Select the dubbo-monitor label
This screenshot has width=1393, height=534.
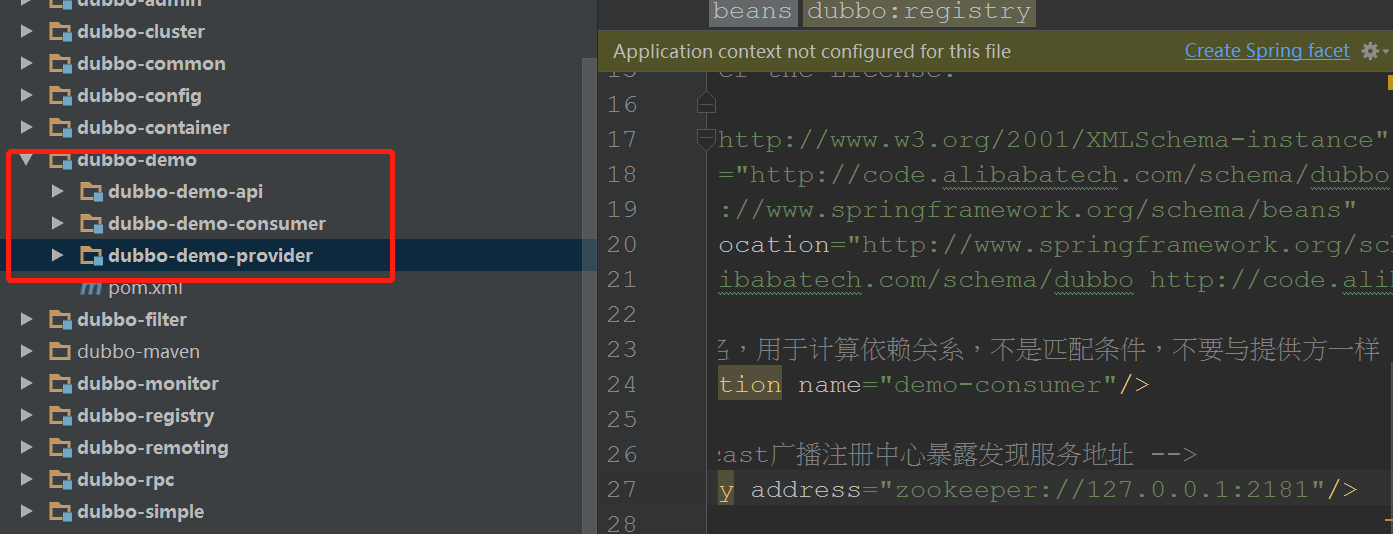tap(148, 384)
